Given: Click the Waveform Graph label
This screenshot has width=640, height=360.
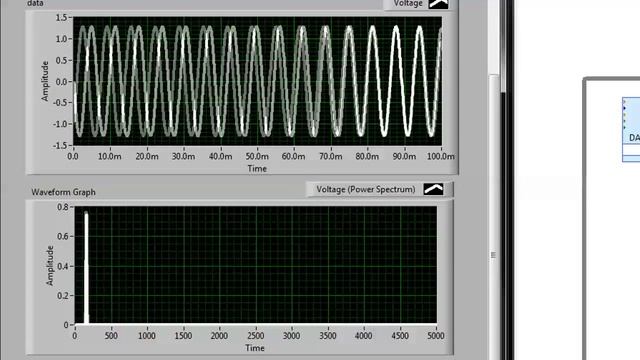Looking at the screenshot, I should [x=63, y=192].
